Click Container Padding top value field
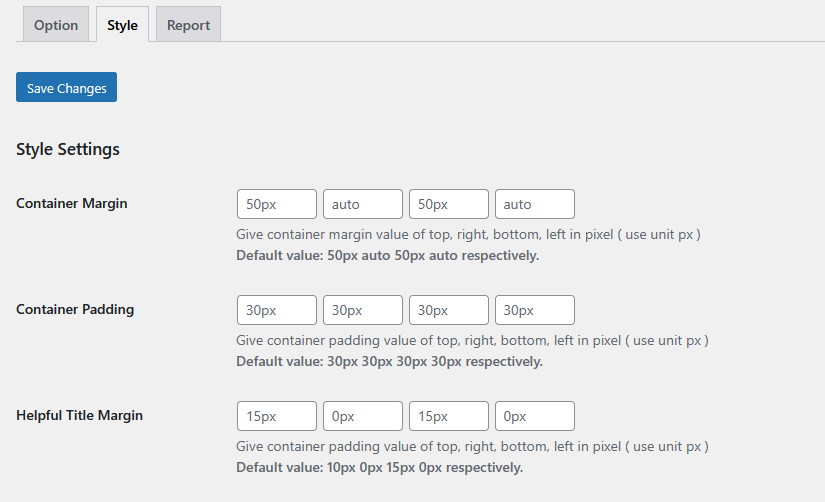Screen dimensions: 825x502 [277, 310]
